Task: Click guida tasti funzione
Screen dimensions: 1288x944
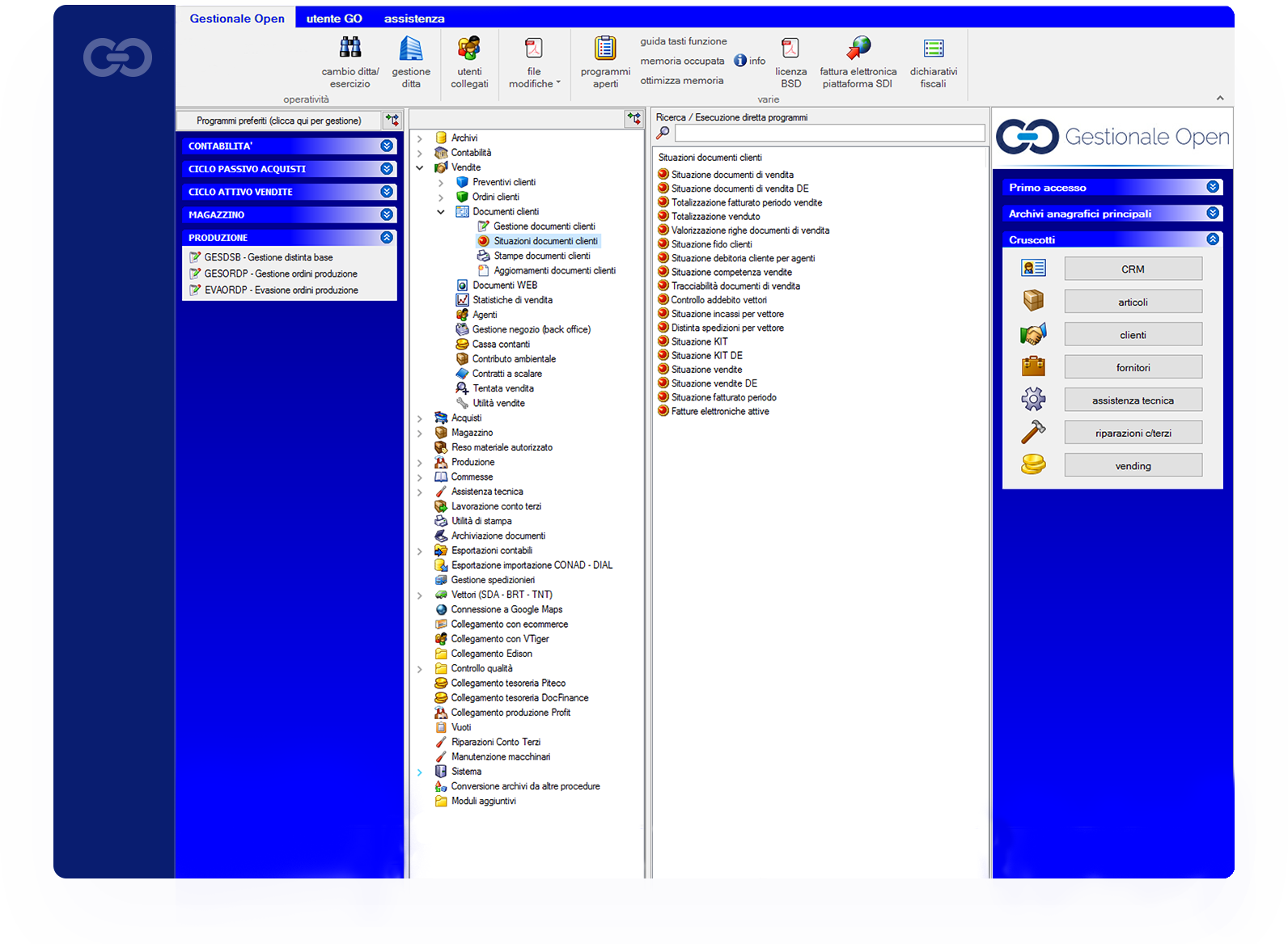Action: pyautogui.click(x=684, y=41)
